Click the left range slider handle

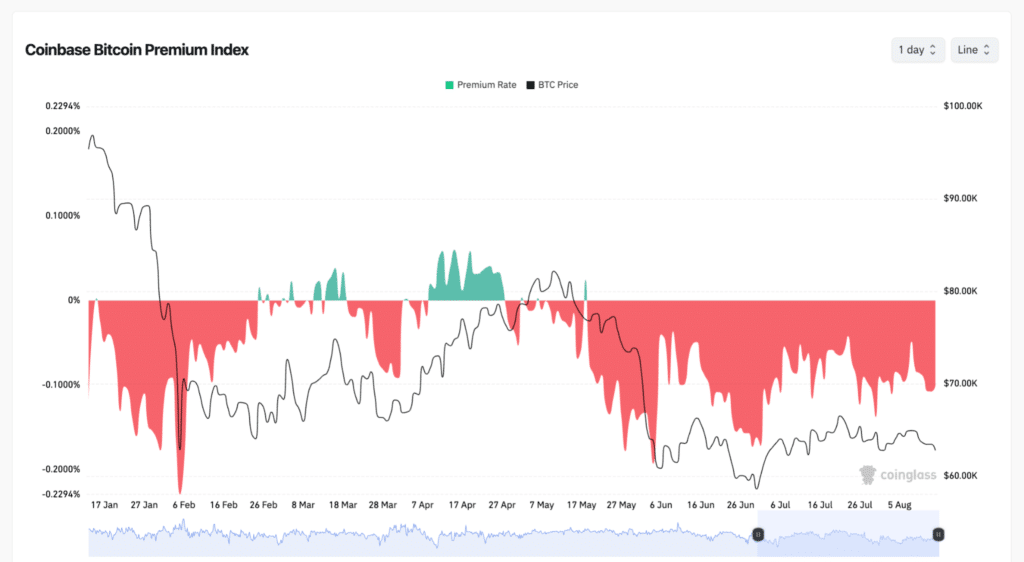point(758,535)
